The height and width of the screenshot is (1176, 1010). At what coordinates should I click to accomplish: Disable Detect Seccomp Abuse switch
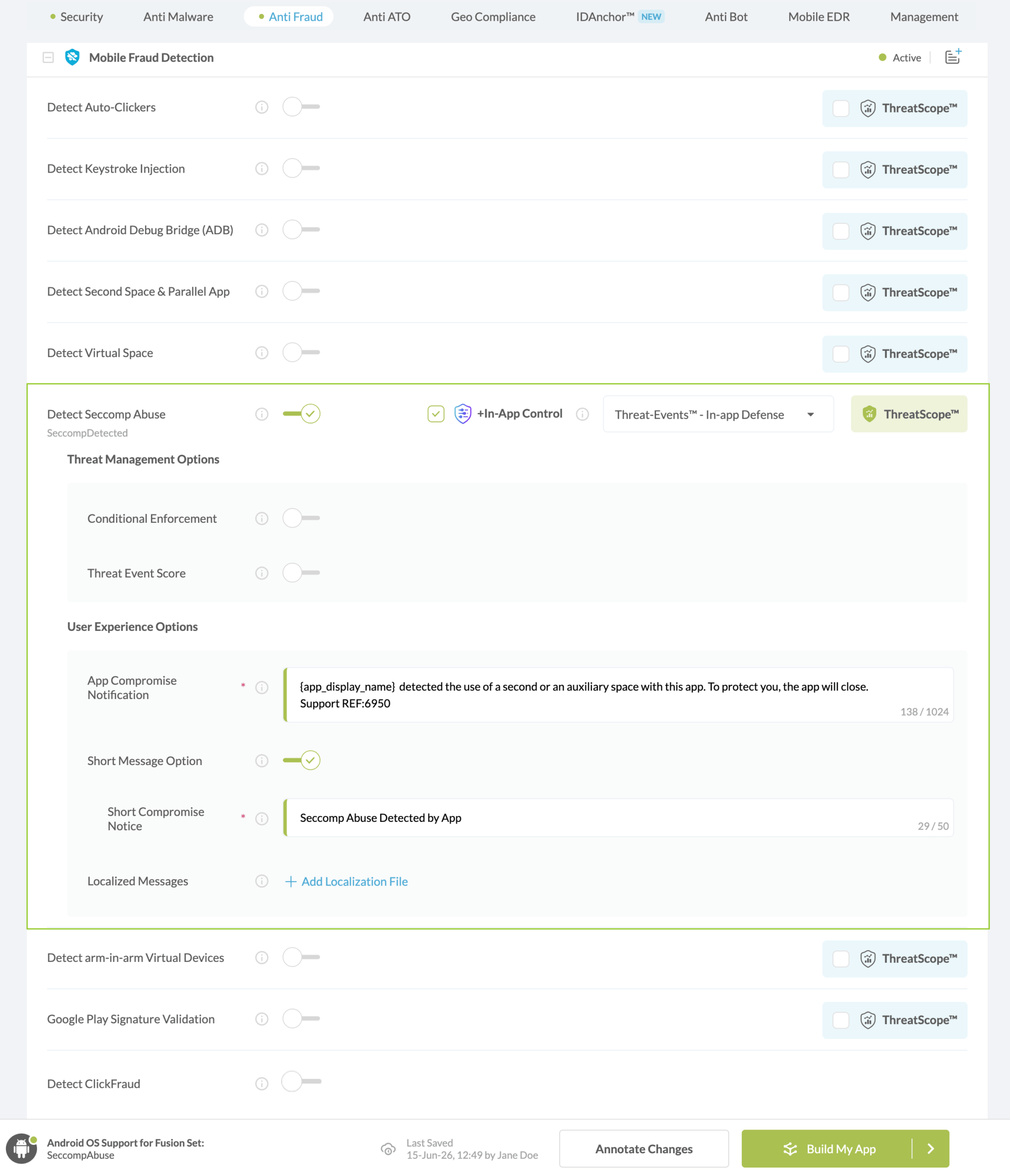click(301, 413)
